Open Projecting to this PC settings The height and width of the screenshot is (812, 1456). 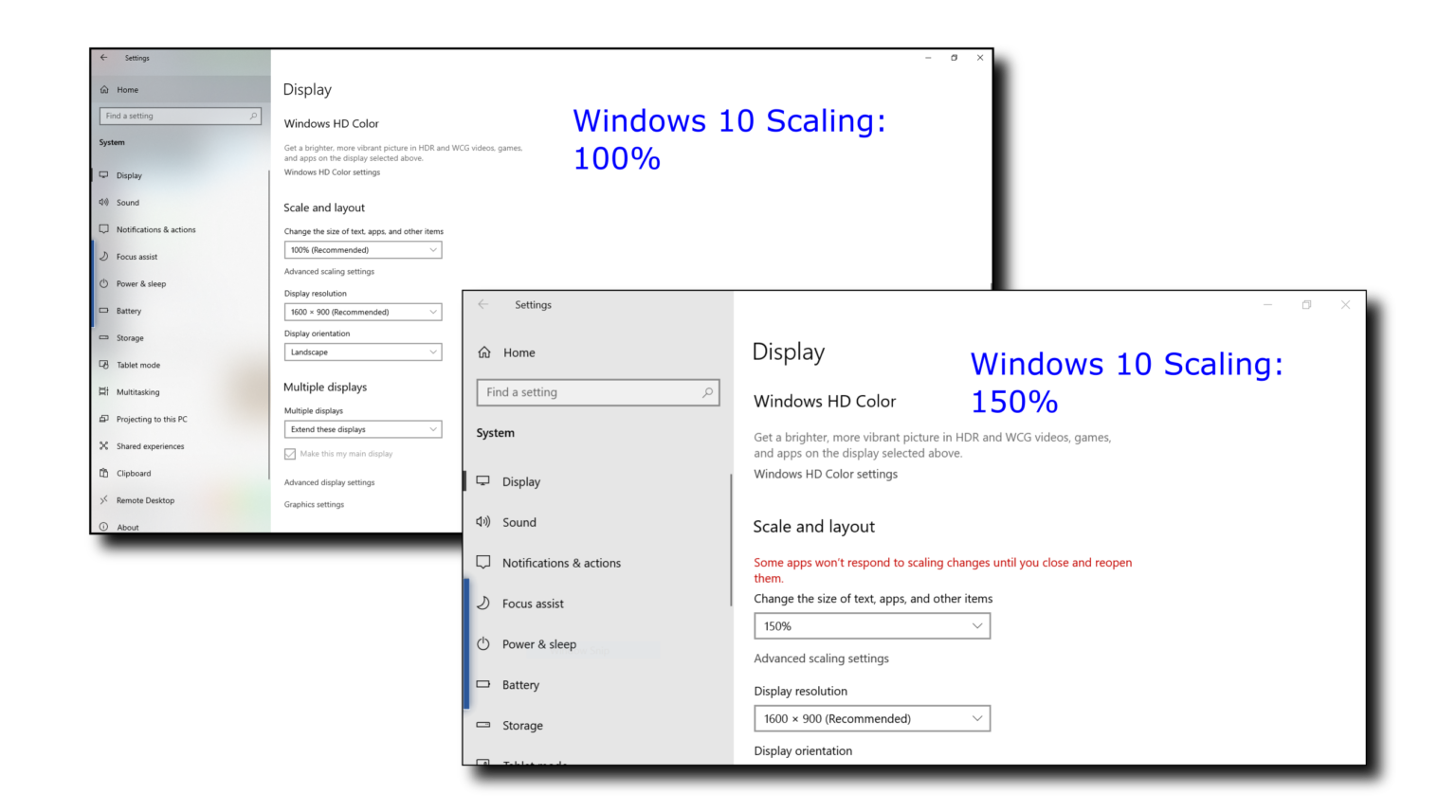click(x=151, y=418)
